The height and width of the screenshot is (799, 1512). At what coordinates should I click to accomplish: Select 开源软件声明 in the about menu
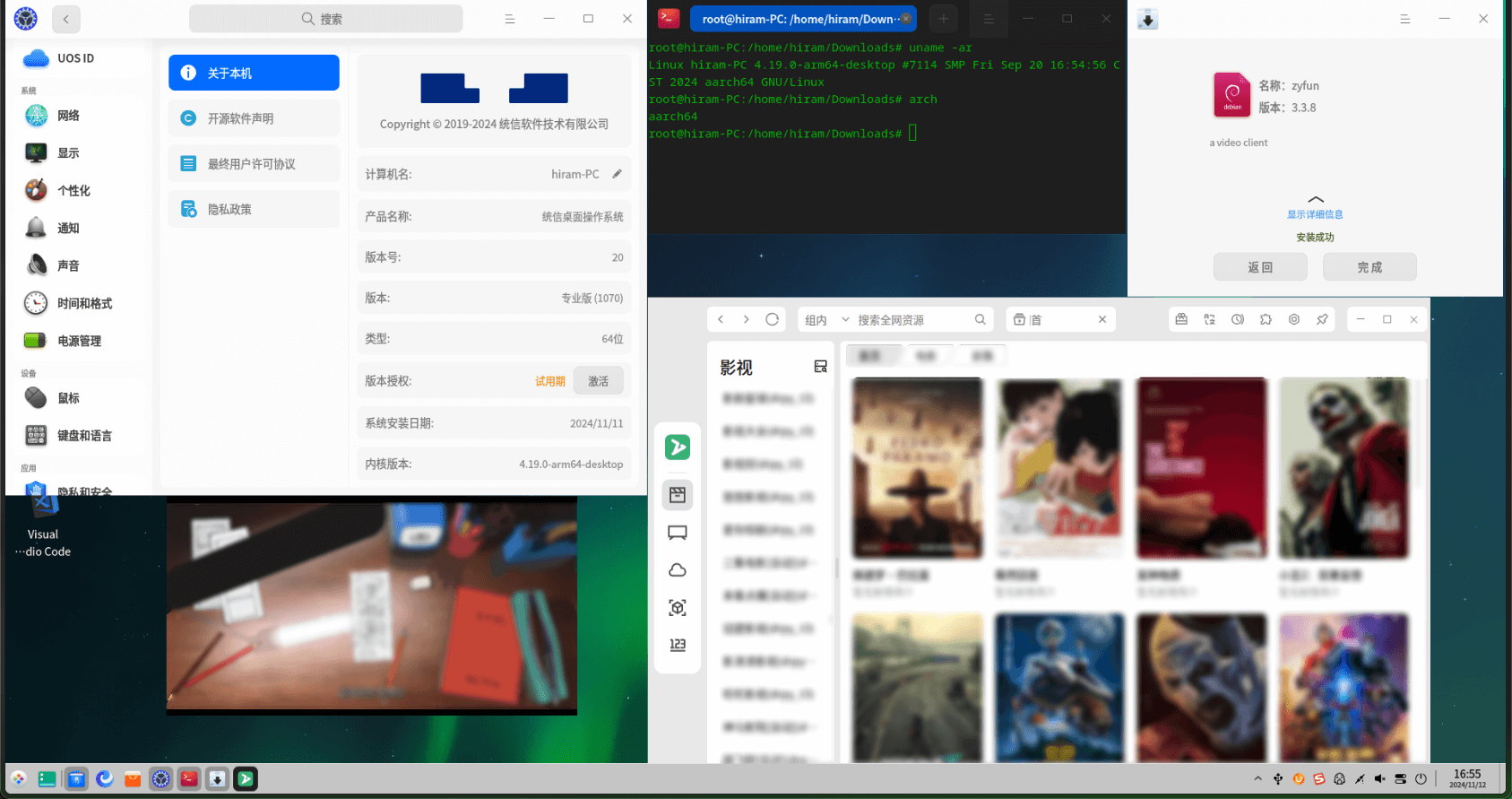coord(254,118)
